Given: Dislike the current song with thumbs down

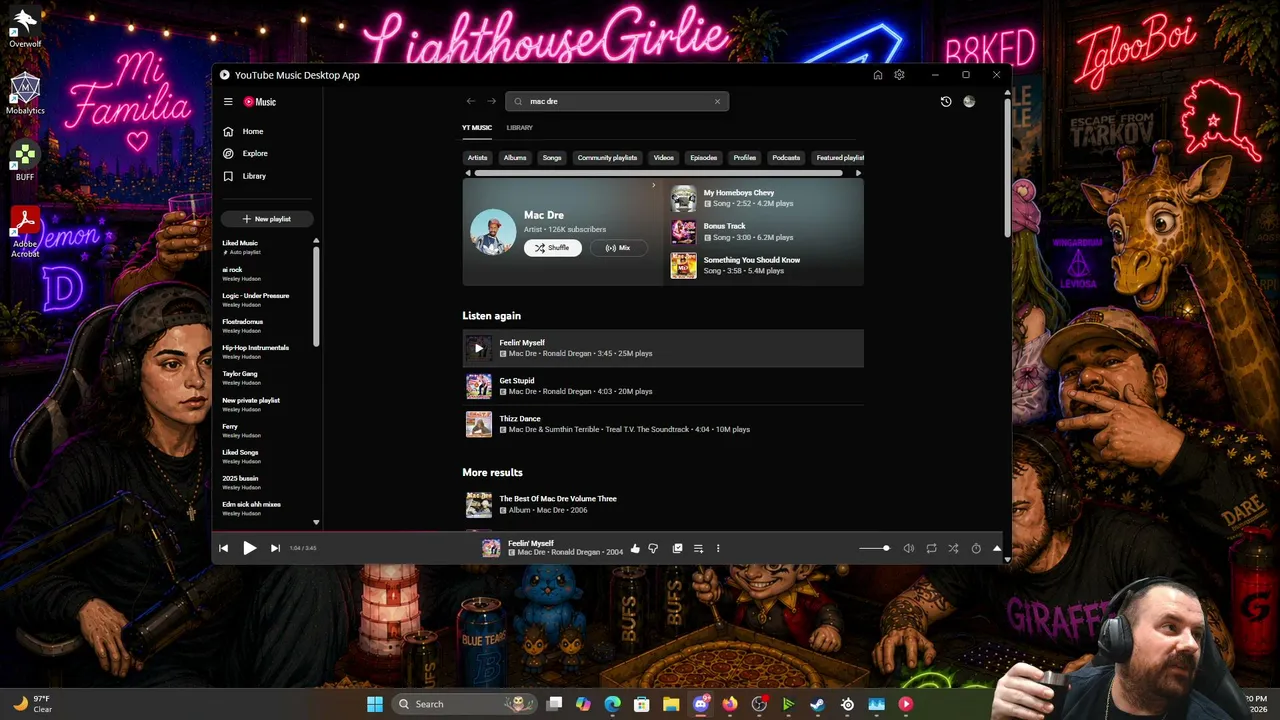Looking at the screenshot, I should click(x=653, y=548).
